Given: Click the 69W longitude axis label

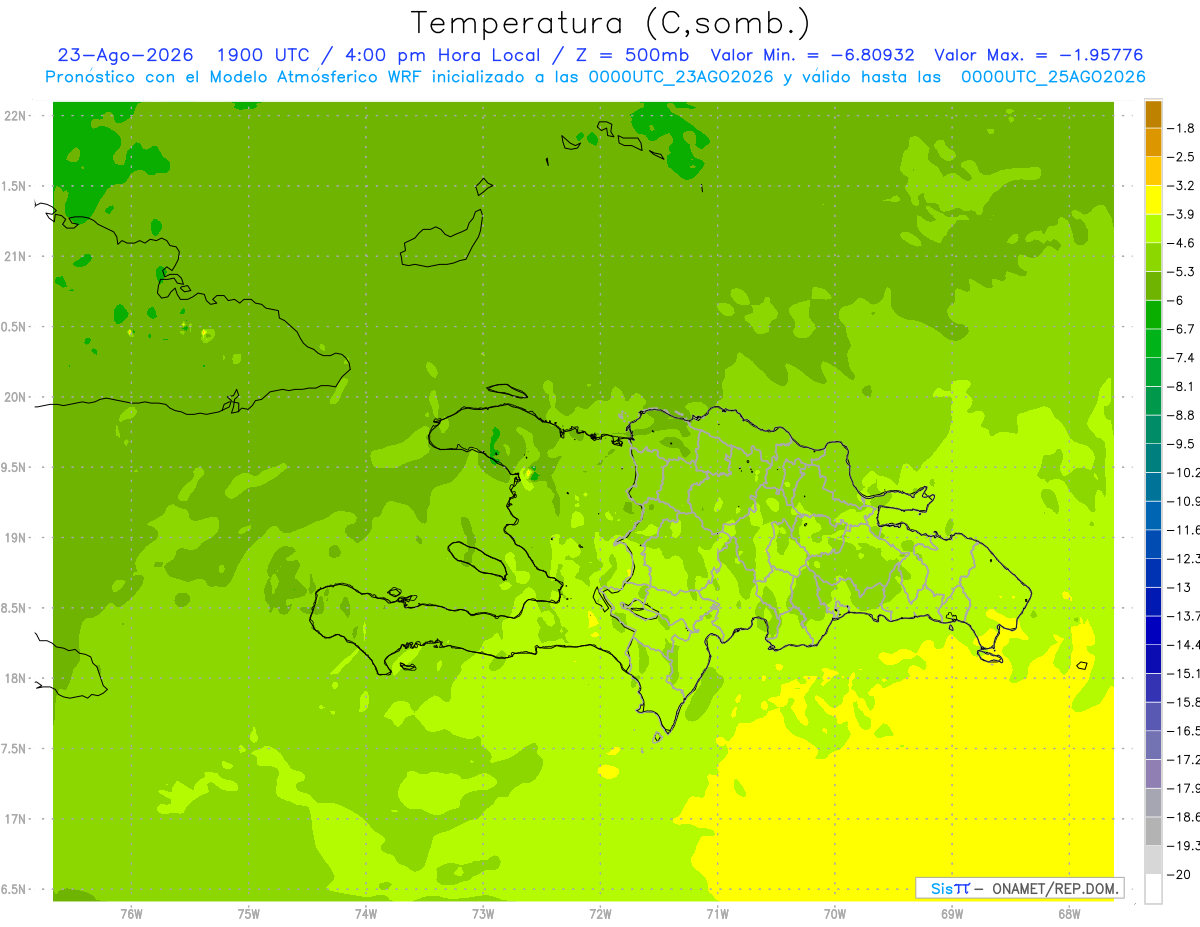Looking at the screenshot, I should coord(952,913).
